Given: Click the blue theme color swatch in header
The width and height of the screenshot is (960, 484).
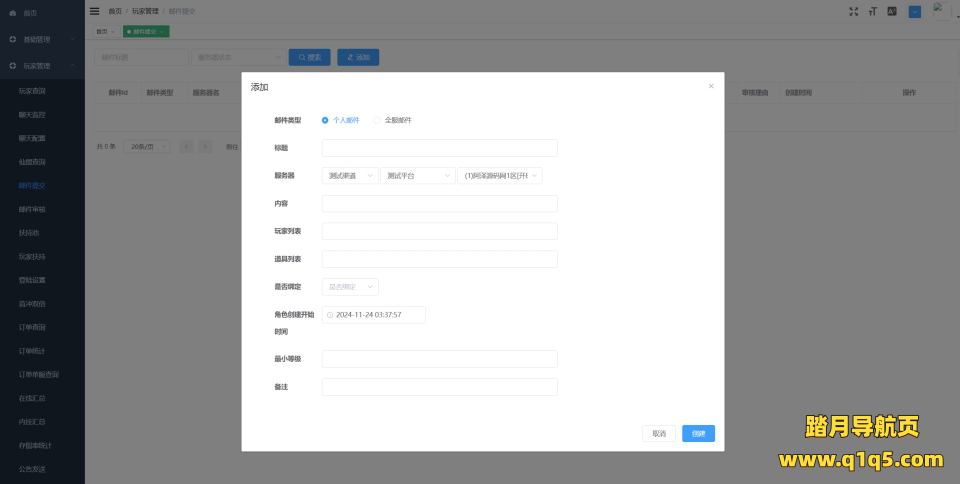Looking at the screenshot, I should (x=914, y=11).
